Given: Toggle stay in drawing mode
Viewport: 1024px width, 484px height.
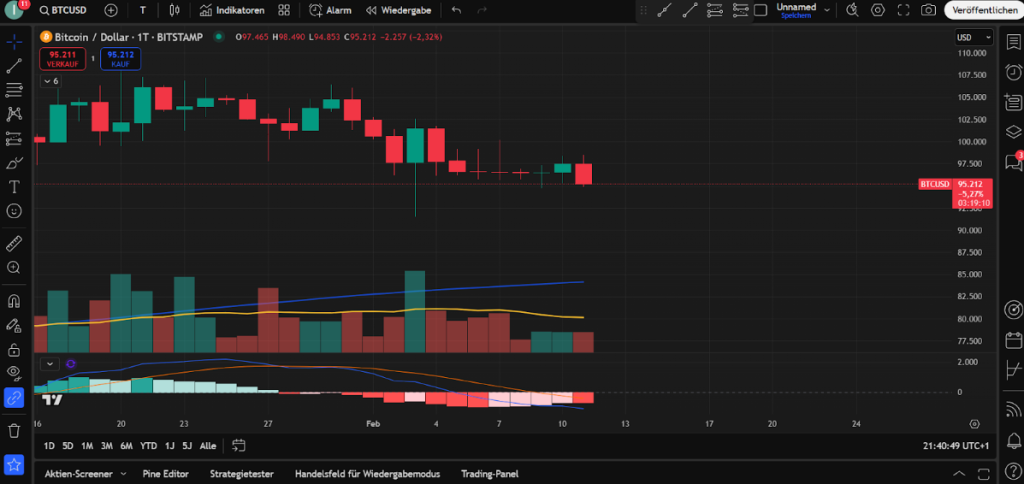Looking at the screenshot, I should click(x=14, y=325).
